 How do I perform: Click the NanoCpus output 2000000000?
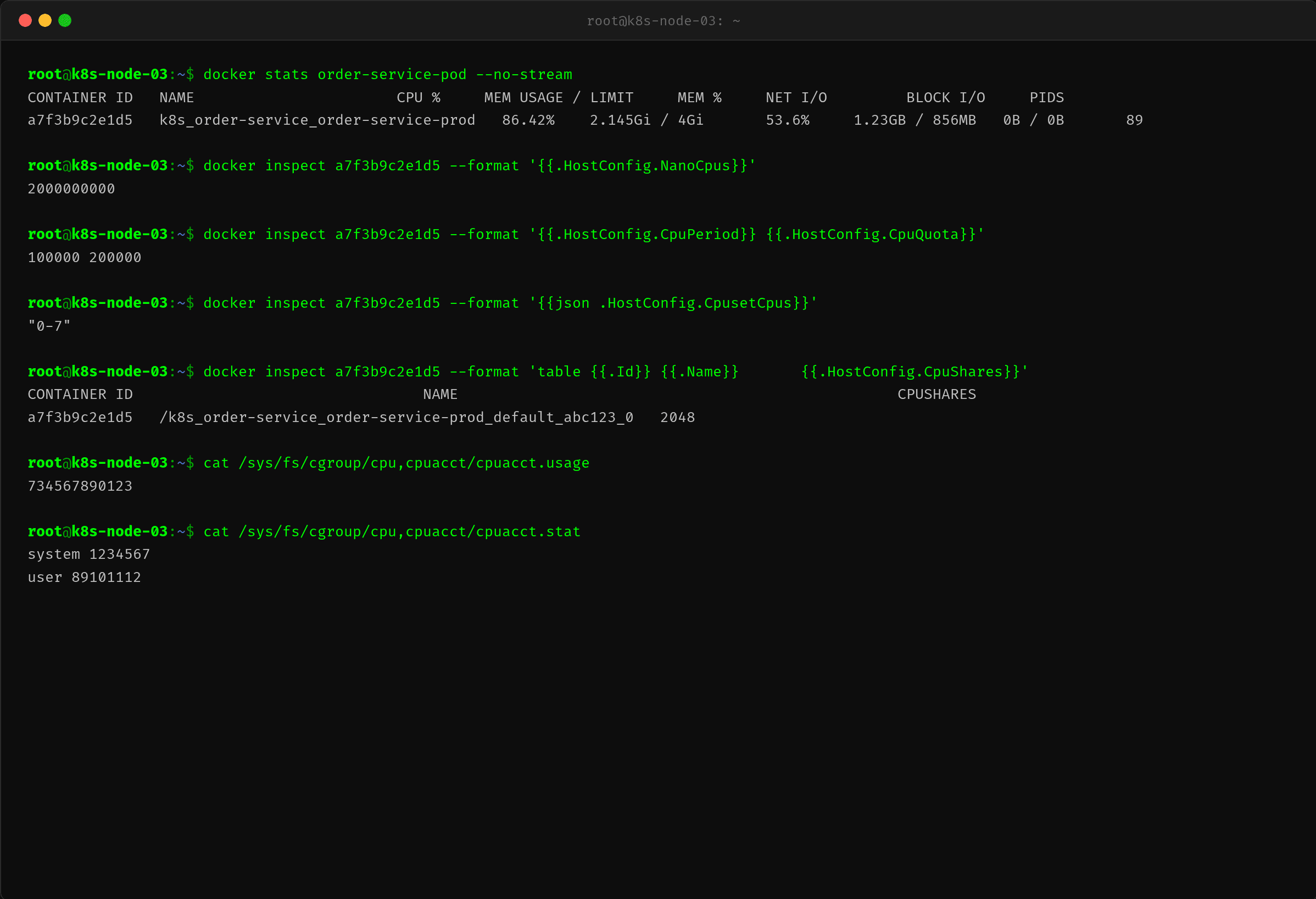71,188
